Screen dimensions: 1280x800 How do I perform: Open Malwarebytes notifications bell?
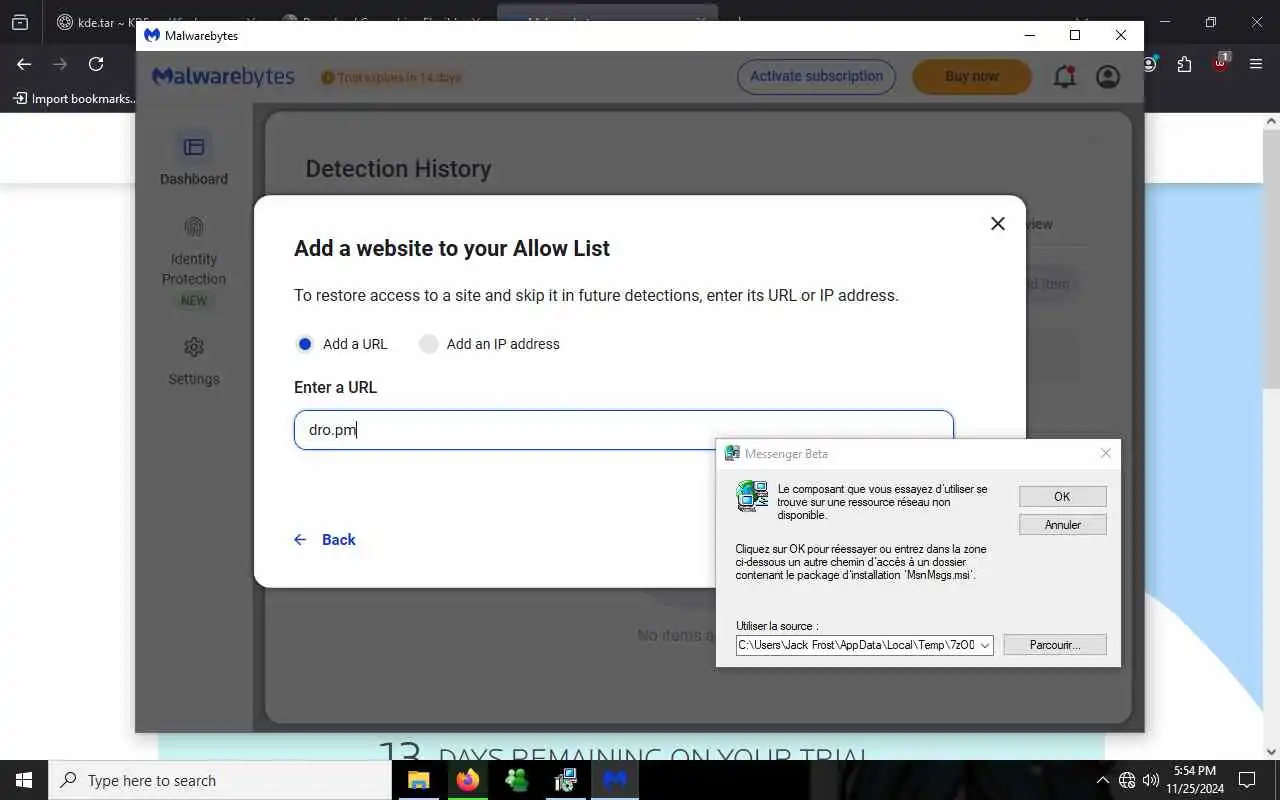(x=1065, y=76)
